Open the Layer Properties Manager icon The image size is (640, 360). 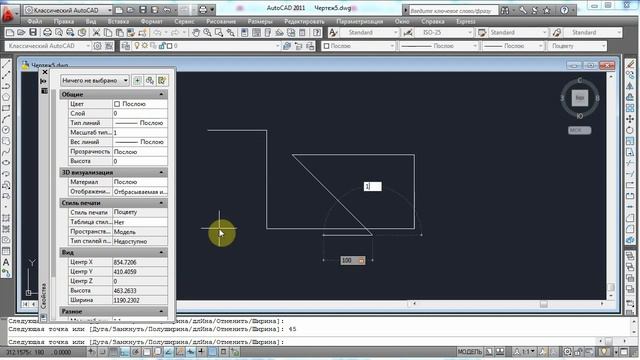click(x=125, y=46)
